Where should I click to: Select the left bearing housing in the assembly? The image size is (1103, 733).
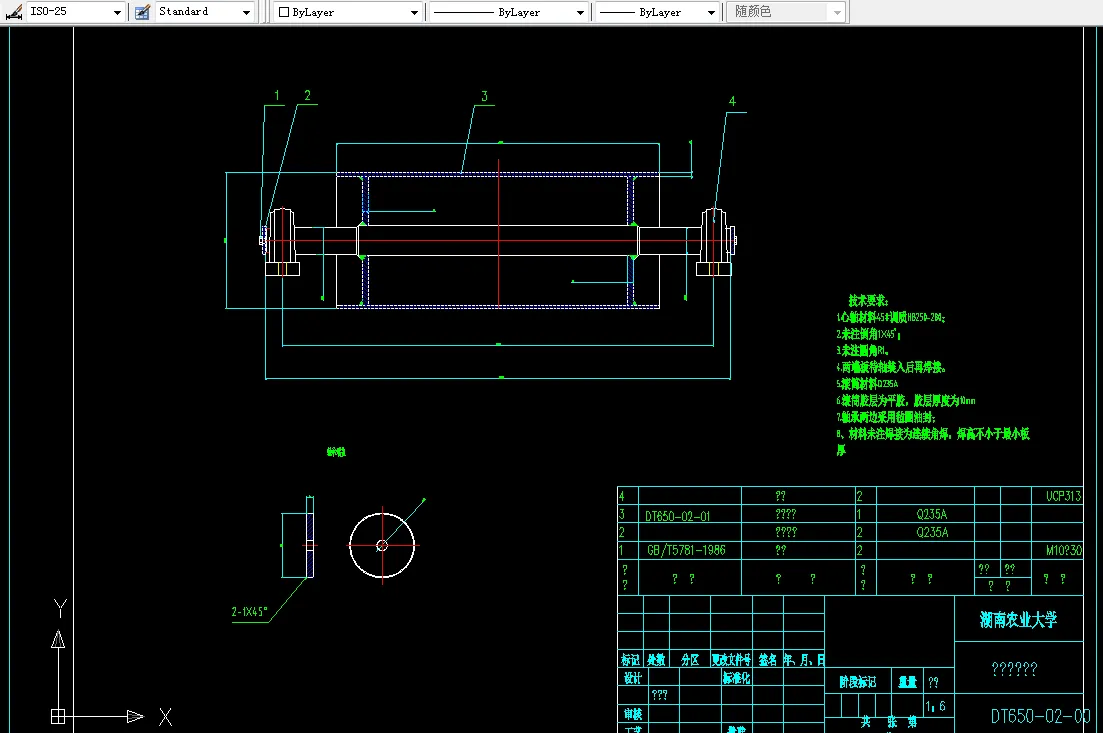(282, 241)
